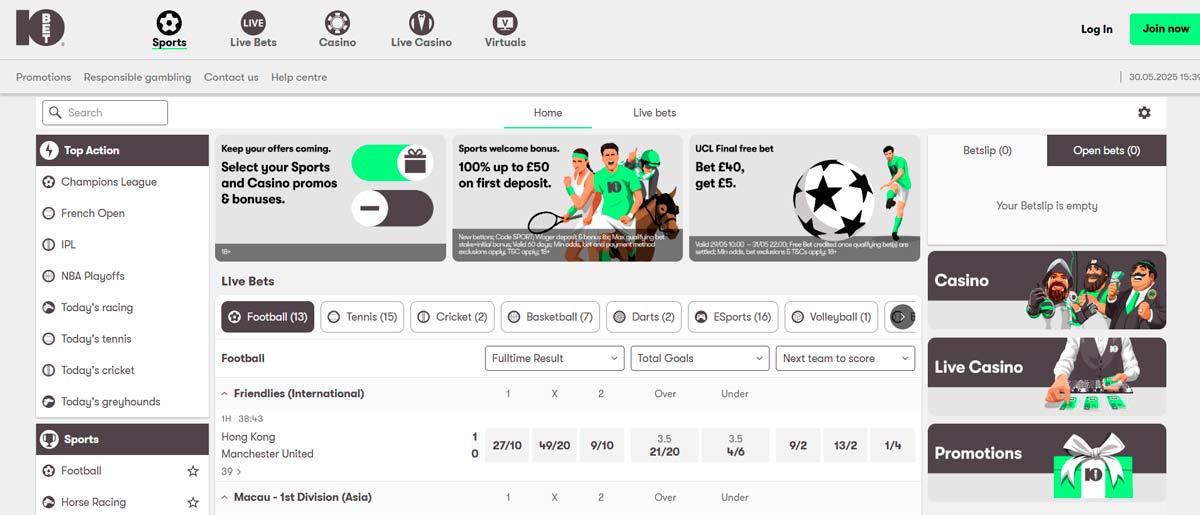Select the Darts (2) filter

pos(644,317)
